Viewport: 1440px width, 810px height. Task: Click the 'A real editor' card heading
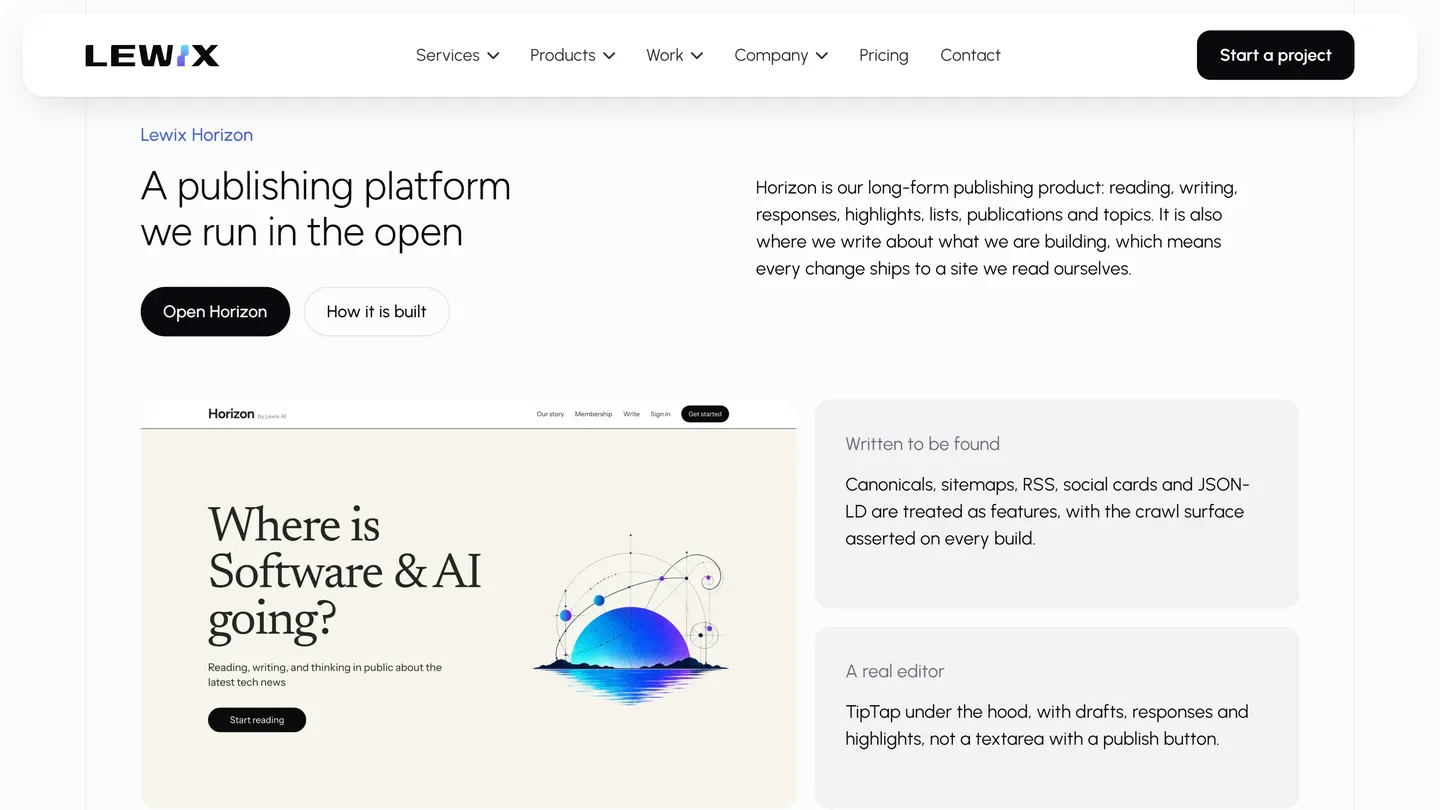[x=895, y=672]
